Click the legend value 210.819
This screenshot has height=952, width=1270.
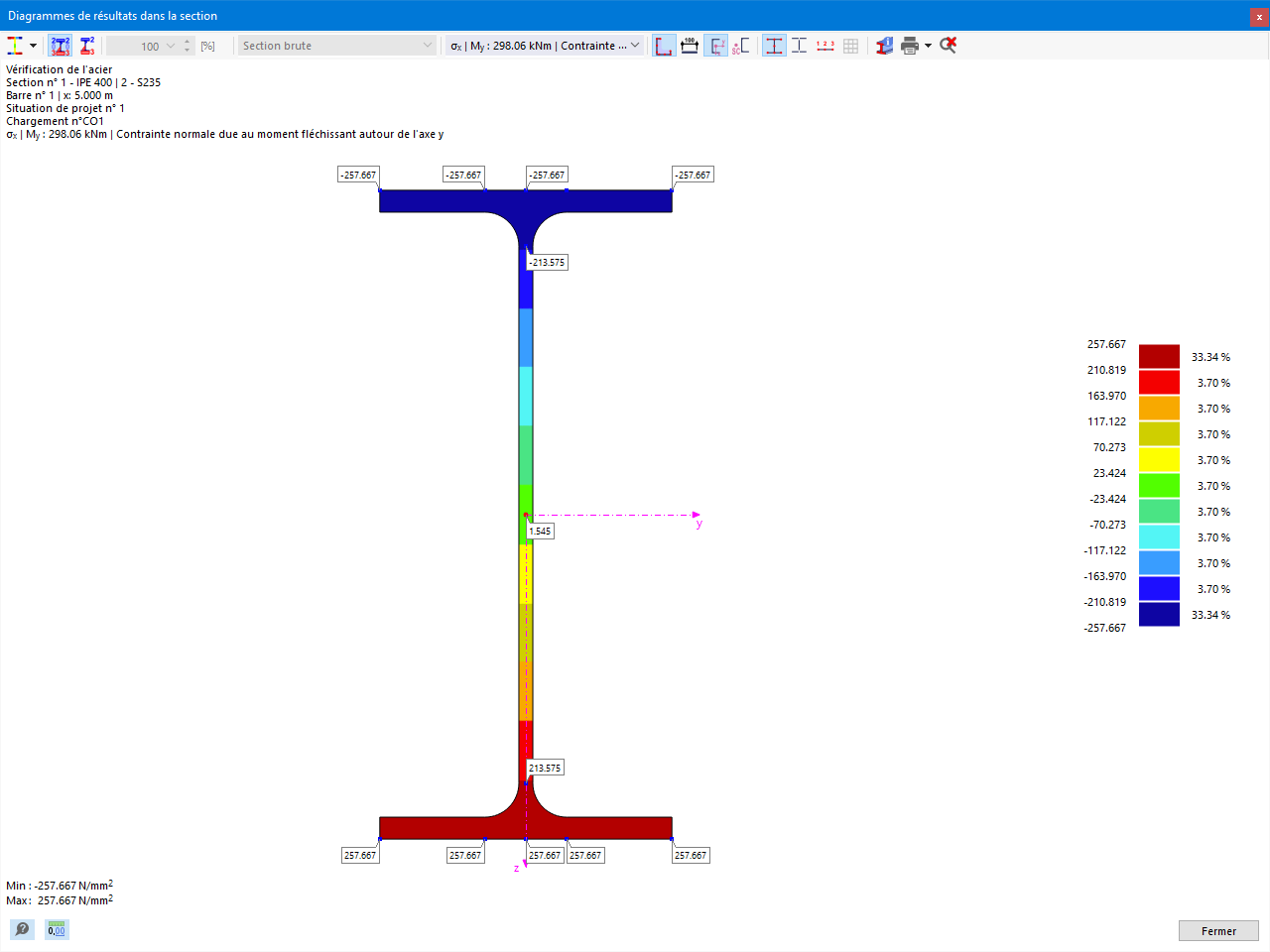click(x=1106, y=370)
